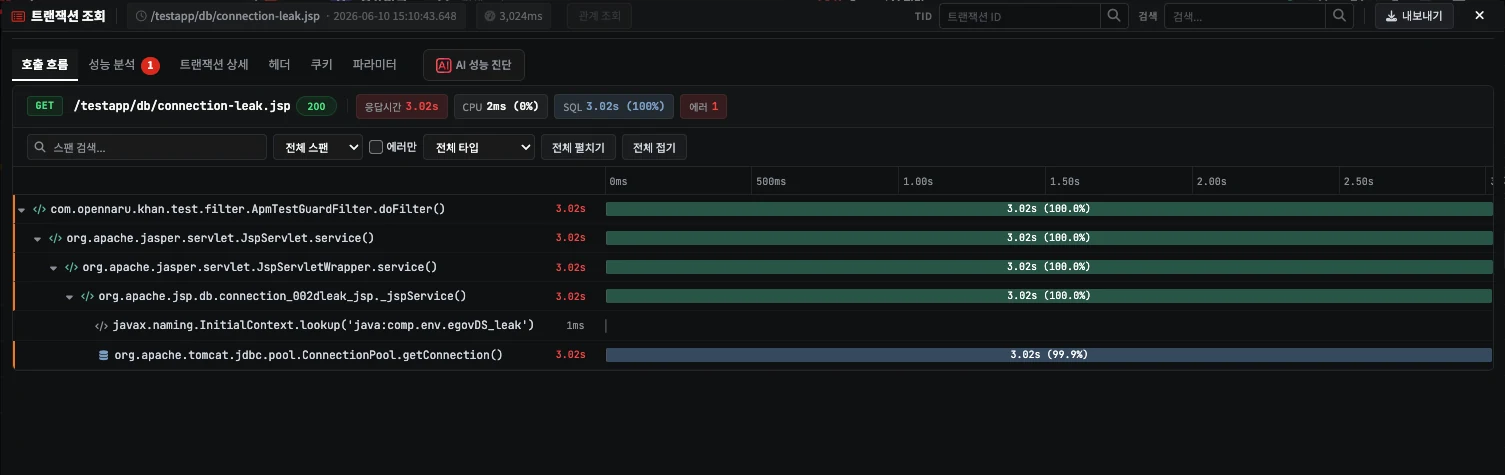This screenshot has width=1505, height=475.
Task: Click the 200 status code badge
Action: (316, 106)
